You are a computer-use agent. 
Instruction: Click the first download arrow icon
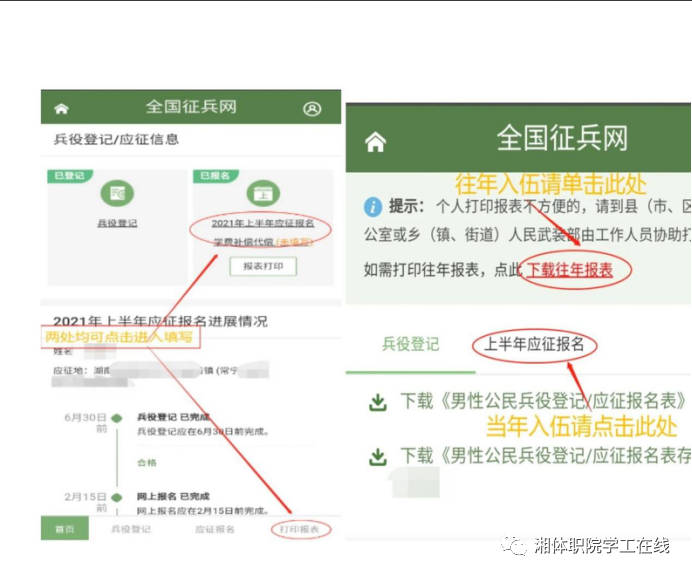pyautogui.click(x=378, y=402)
